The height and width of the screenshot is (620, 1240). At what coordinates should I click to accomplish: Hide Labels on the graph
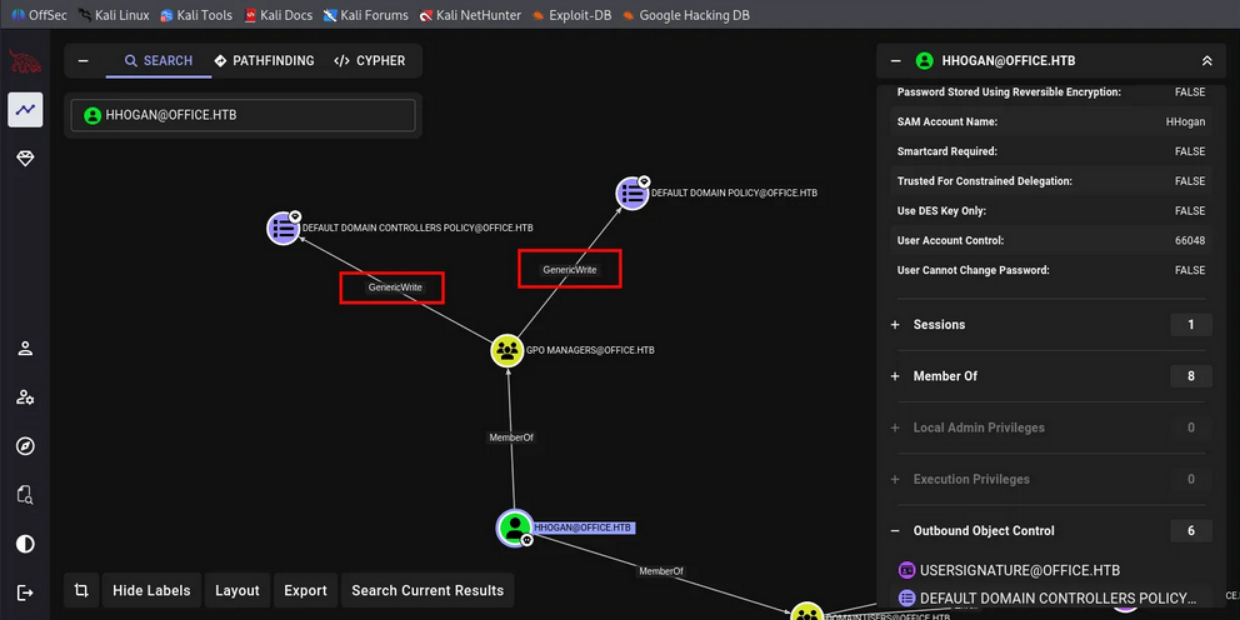coord(151,591)
